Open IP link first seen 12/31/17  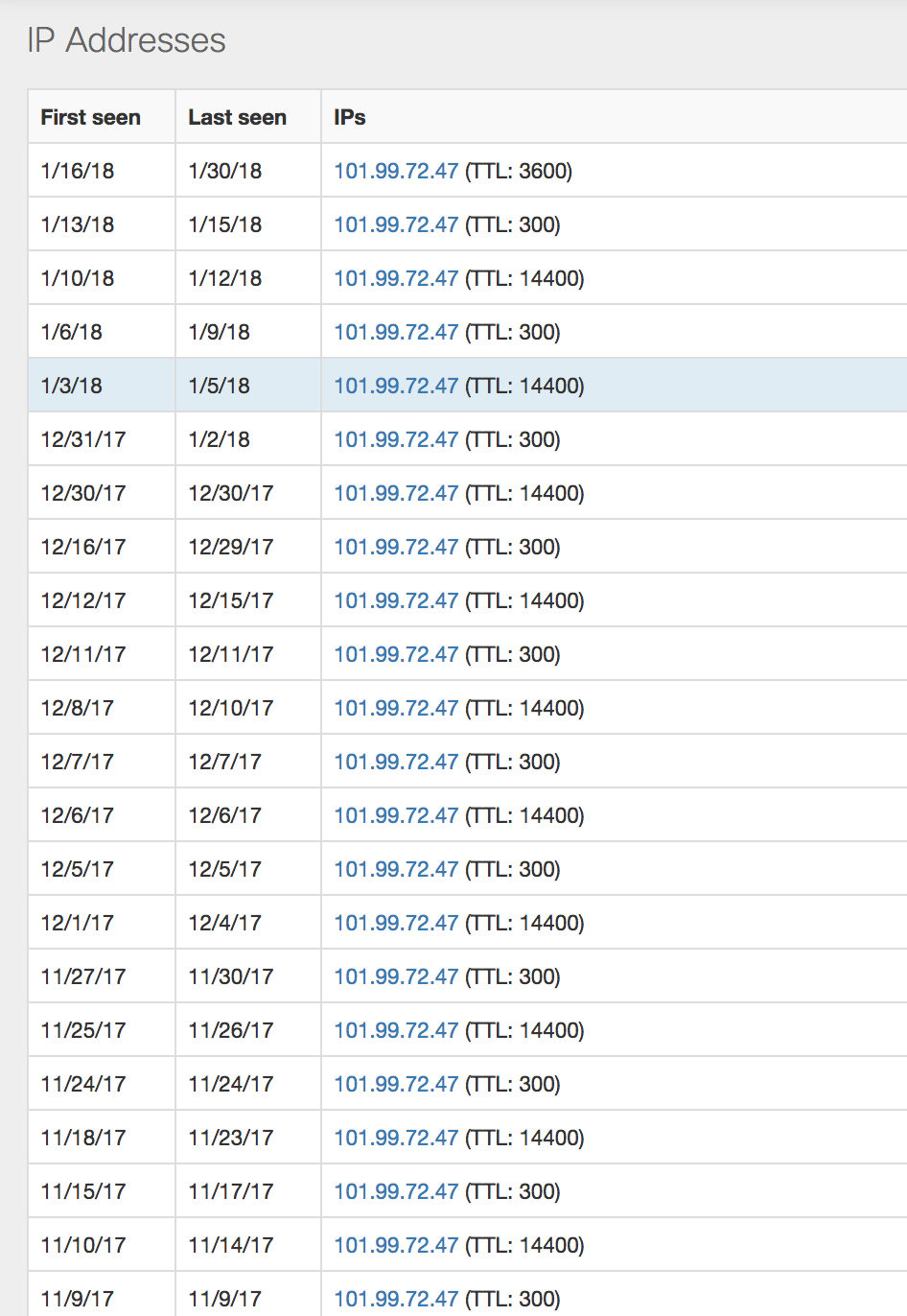(x=396, y=439)
